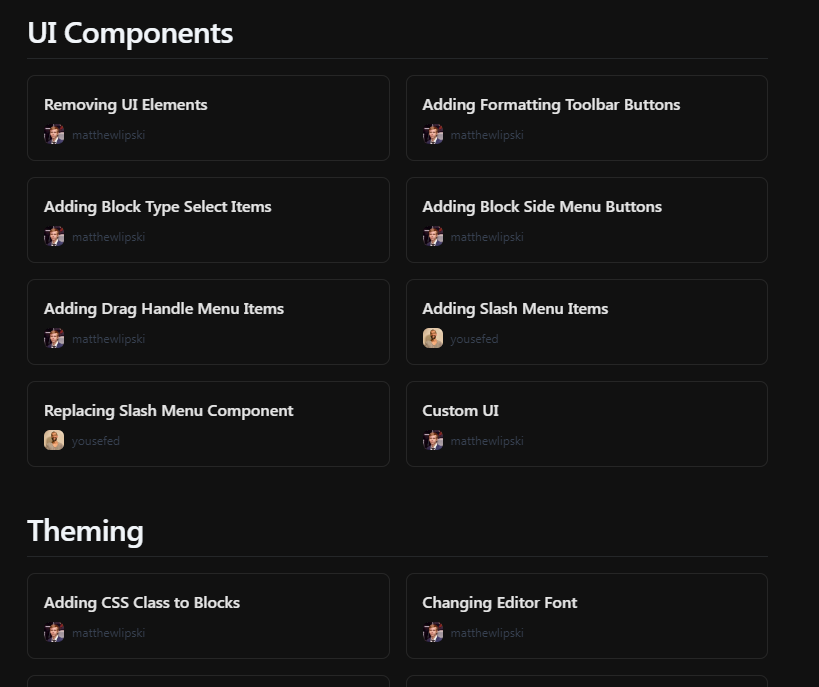Viewport: 819px width, 687px height.
Task: Open the Custom UI example
Action: pos(587,424)
